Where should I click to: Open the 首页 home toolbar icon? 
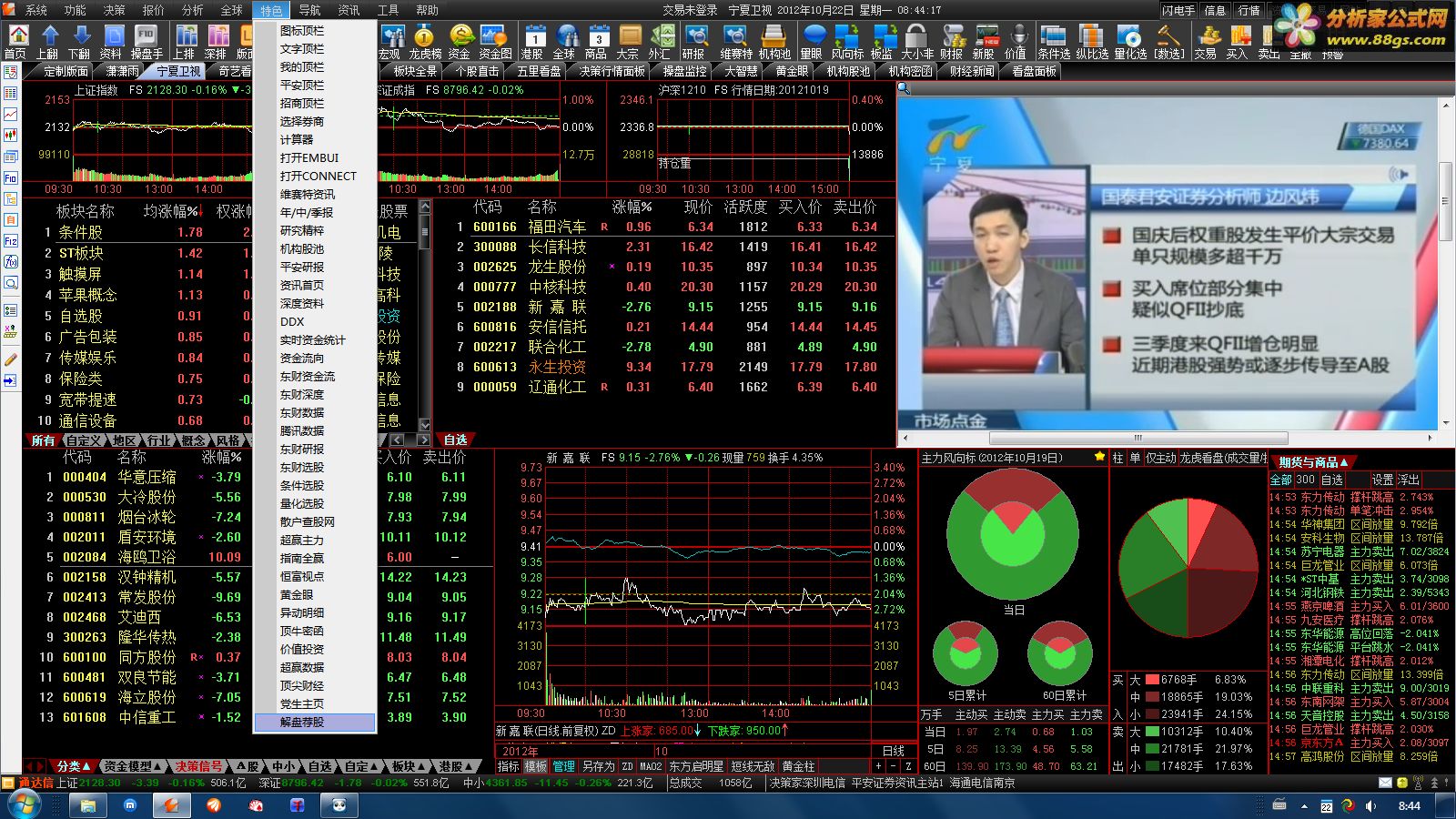17,42
